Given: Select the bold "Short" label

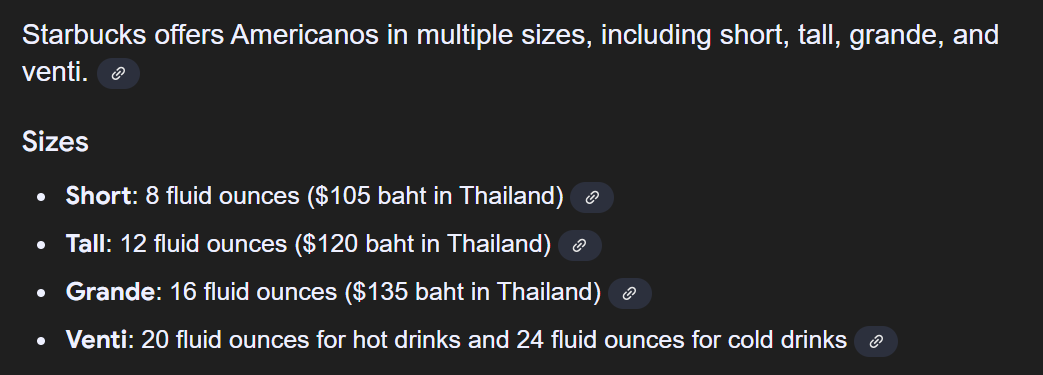Looking at the screenshot, I should tap(98, 196).
